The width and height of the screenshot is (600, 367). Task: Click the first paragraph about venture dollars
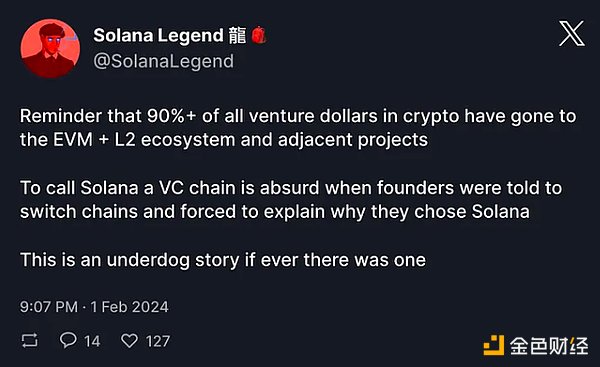tap(298, 128)
